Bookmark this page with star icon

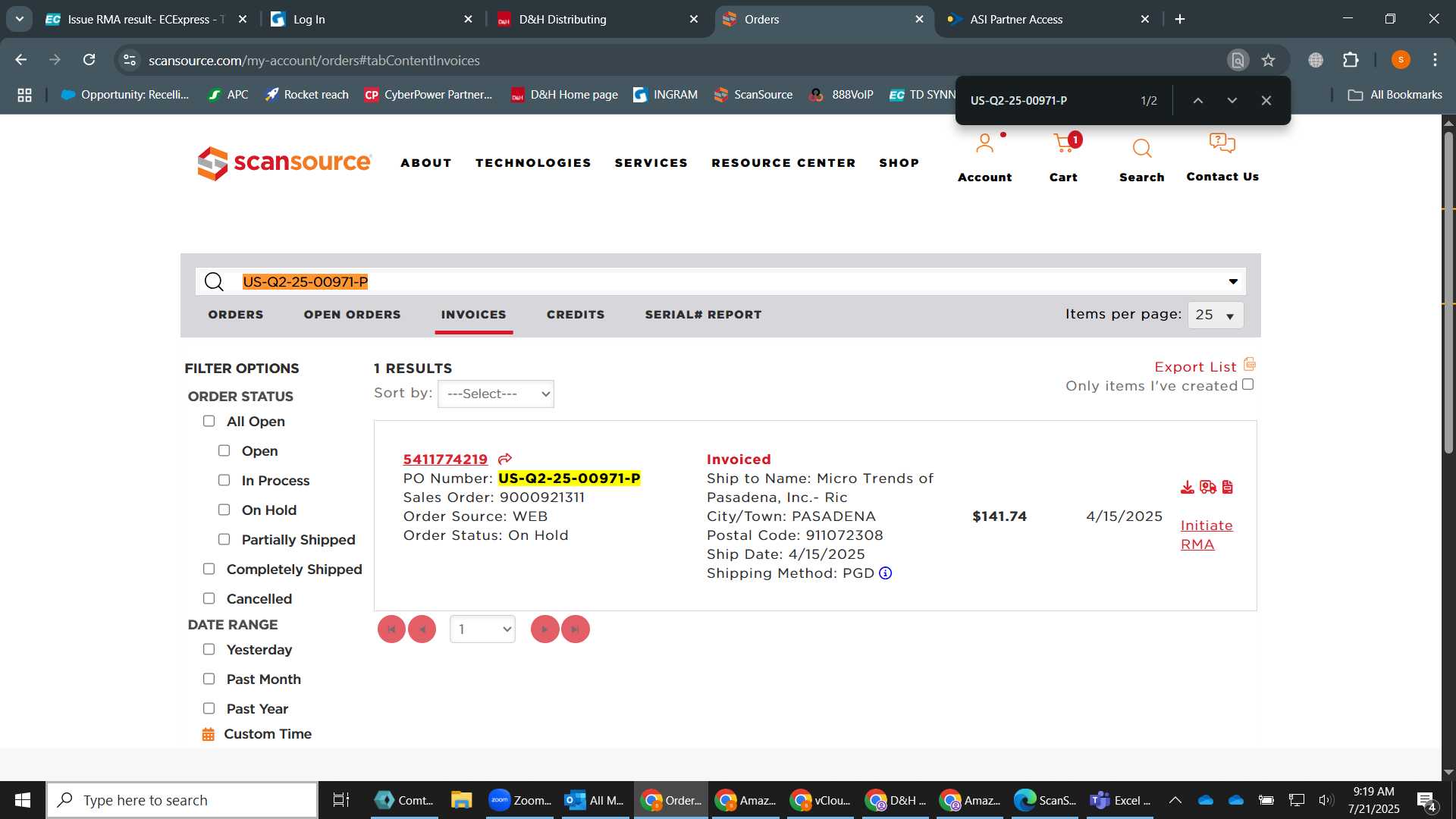tap(1268, 60)
